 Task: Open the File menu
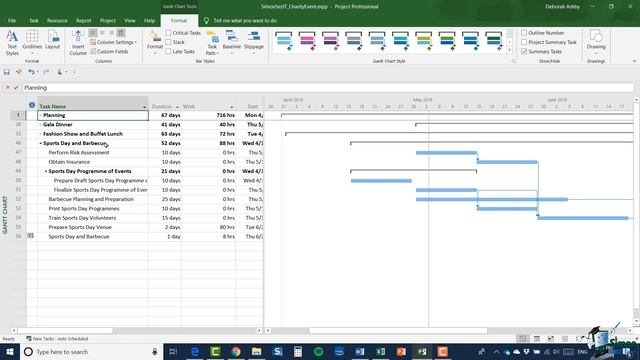tap(12, 20)
